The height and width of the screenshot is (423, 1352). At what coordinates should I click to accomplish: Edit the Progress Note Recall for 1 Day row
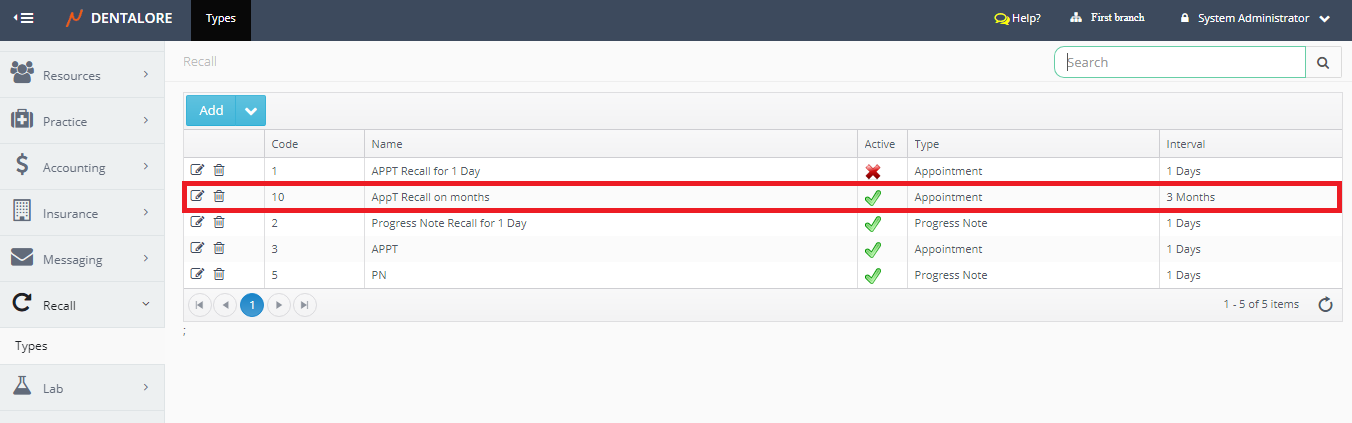point(197,222)
